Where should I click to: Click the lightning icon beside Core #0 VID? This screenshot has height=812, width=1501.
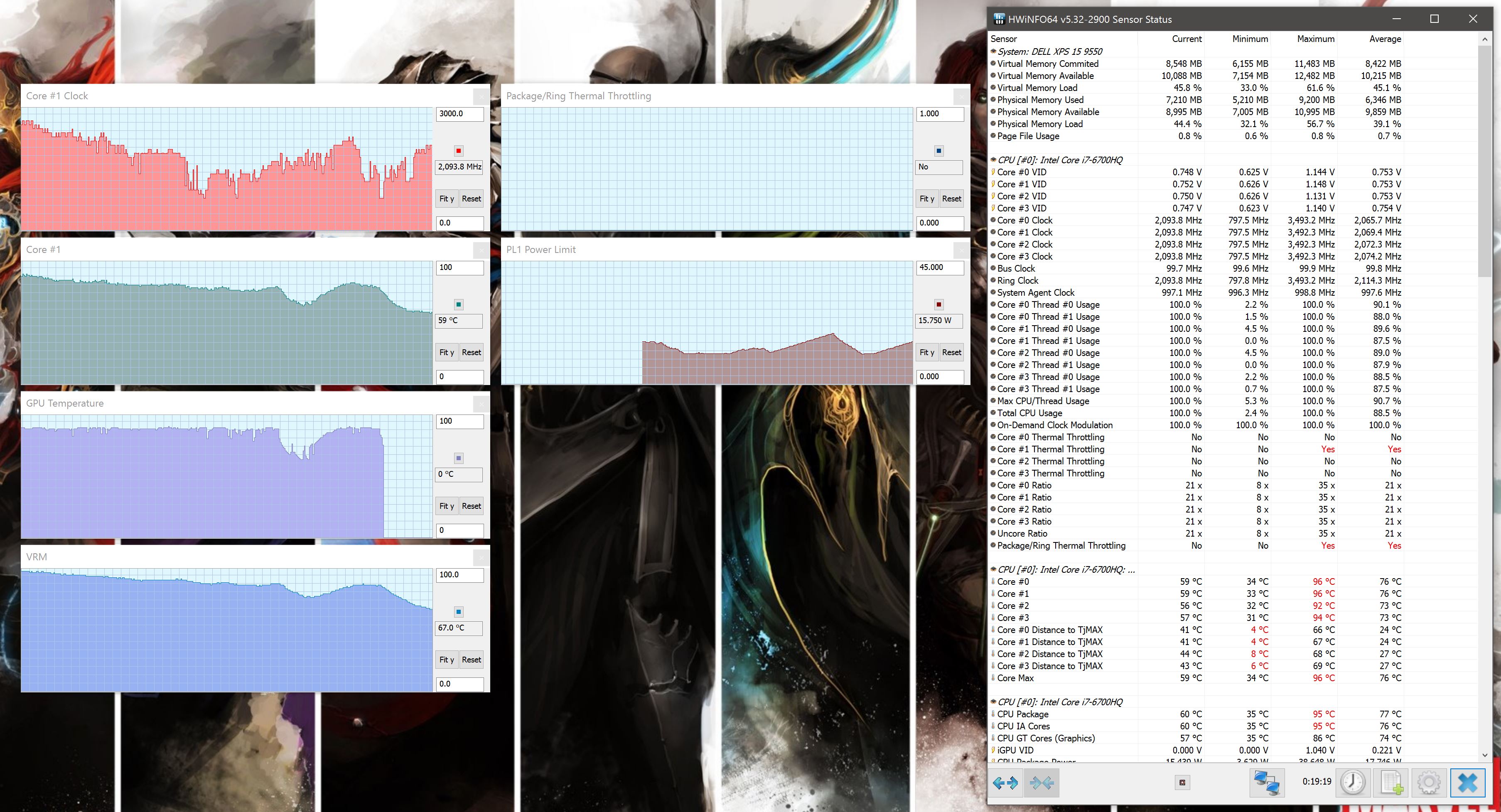(993, 172)
